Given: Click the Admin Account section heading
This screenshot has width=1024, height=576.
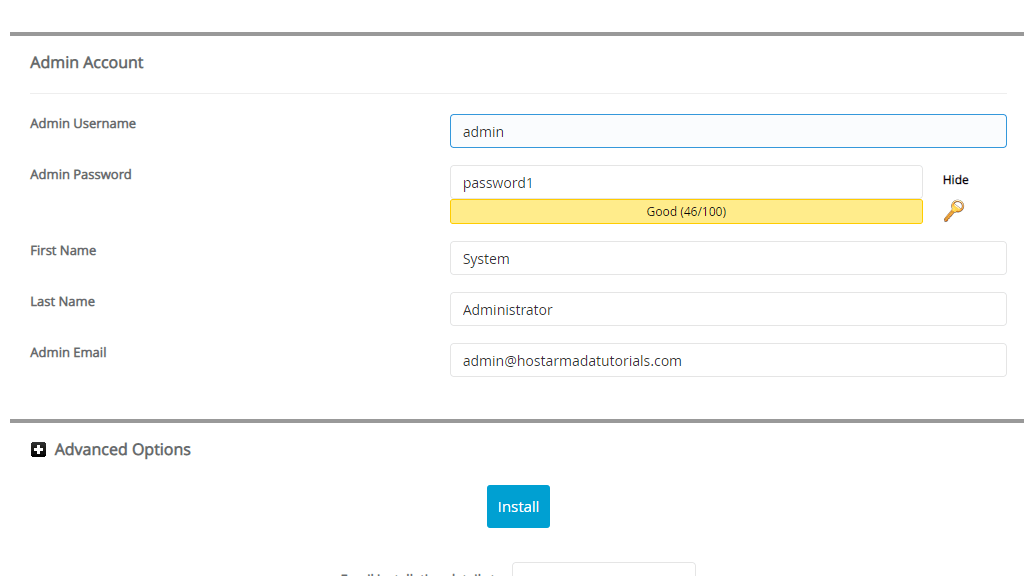Looking at the screenshot, I should 87,63.
